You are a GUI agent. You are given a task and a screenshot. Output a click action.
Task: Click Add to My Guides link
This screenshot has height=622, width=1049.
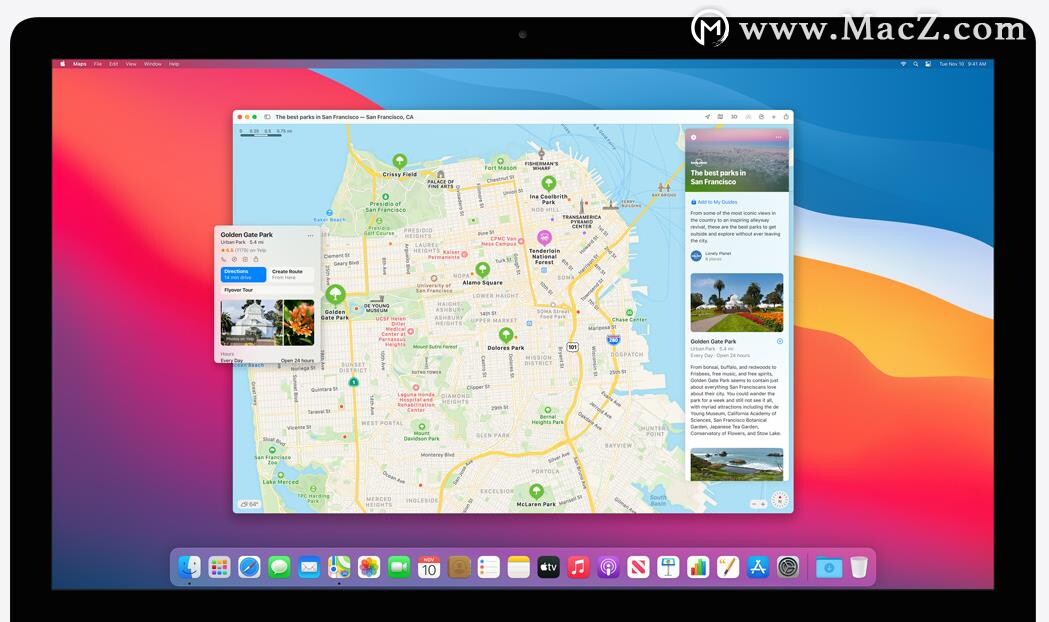[x=714, y=202]
